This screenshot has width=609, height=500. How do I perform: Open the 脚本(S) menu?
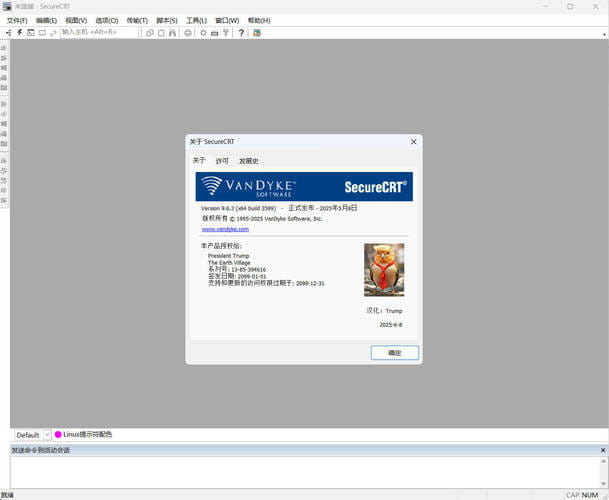pos(167,20)
